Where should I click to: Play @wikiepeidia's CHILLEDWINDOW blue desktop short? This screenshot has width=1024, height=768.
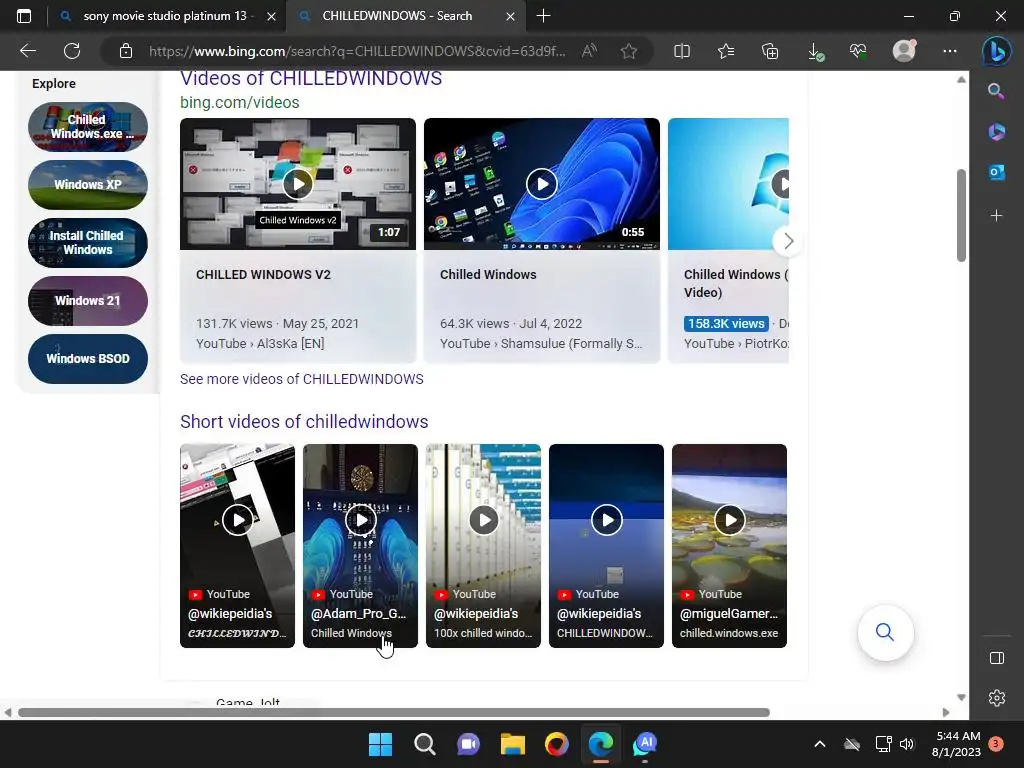pyautogui.click(x=606, y=546)
